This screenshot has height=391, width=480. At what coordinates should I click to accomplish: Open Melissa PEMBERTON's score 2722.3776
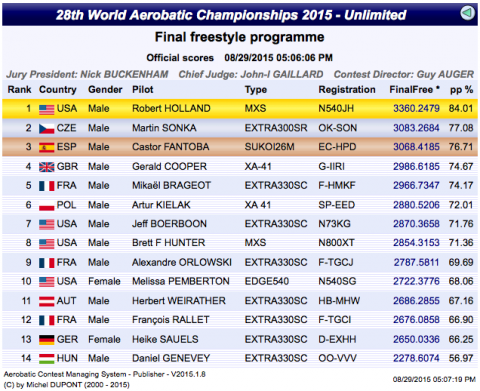[x=416, y=282]
